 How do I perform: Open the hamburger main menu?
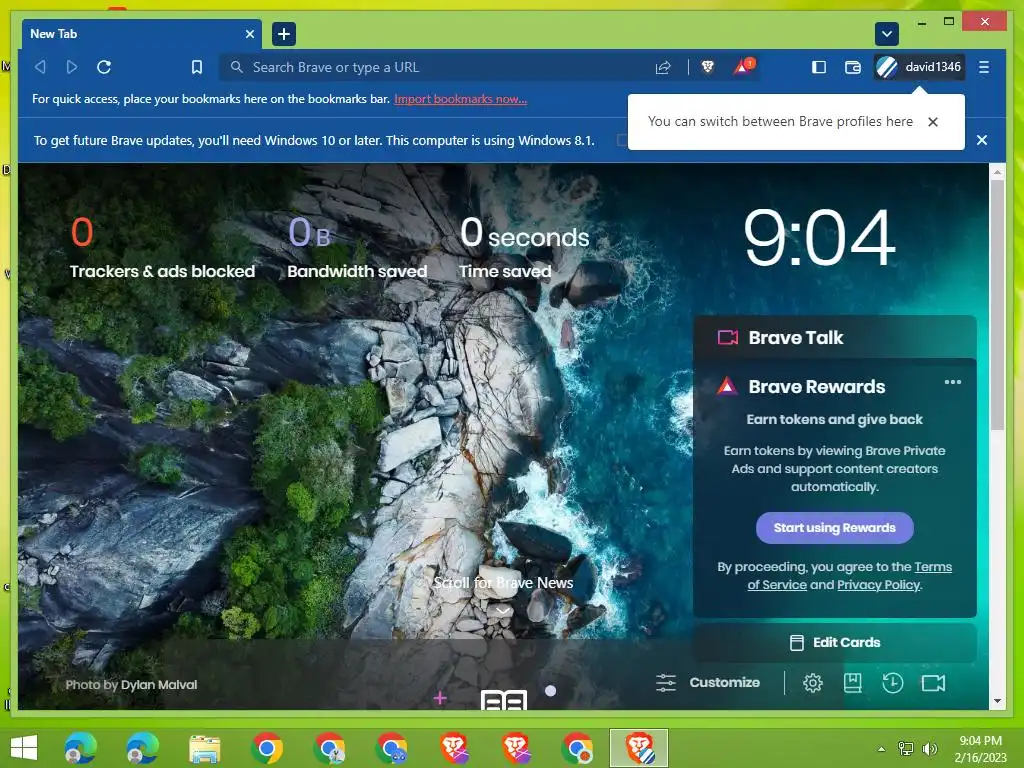point(984,67)
